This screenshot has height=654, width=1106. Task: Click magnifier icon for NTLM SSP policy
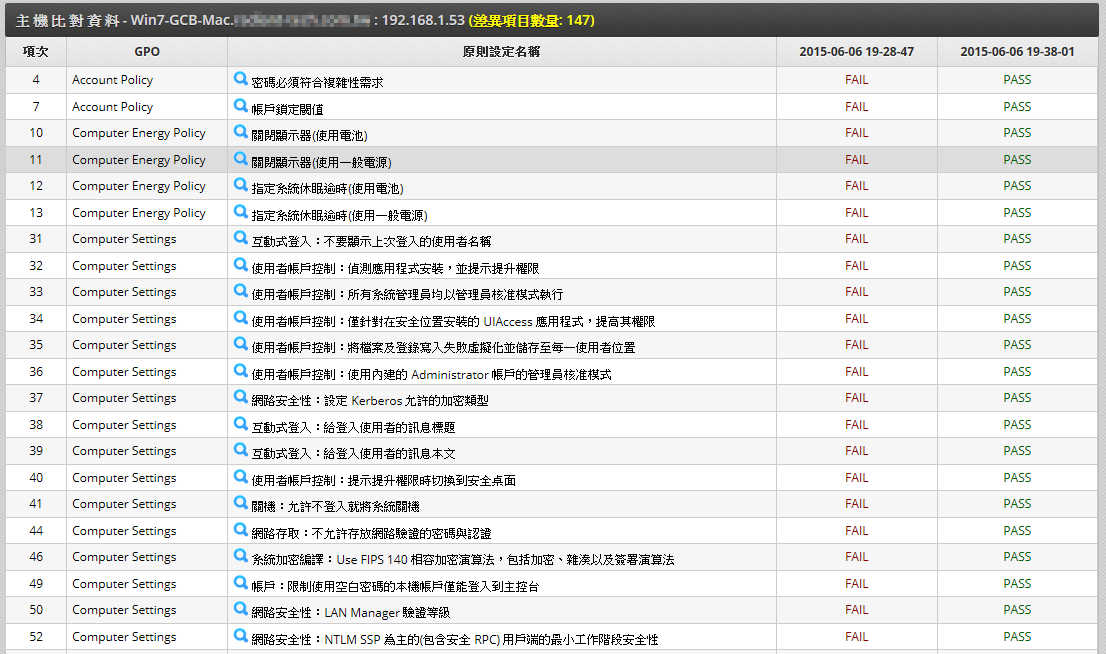coord(240,636)
